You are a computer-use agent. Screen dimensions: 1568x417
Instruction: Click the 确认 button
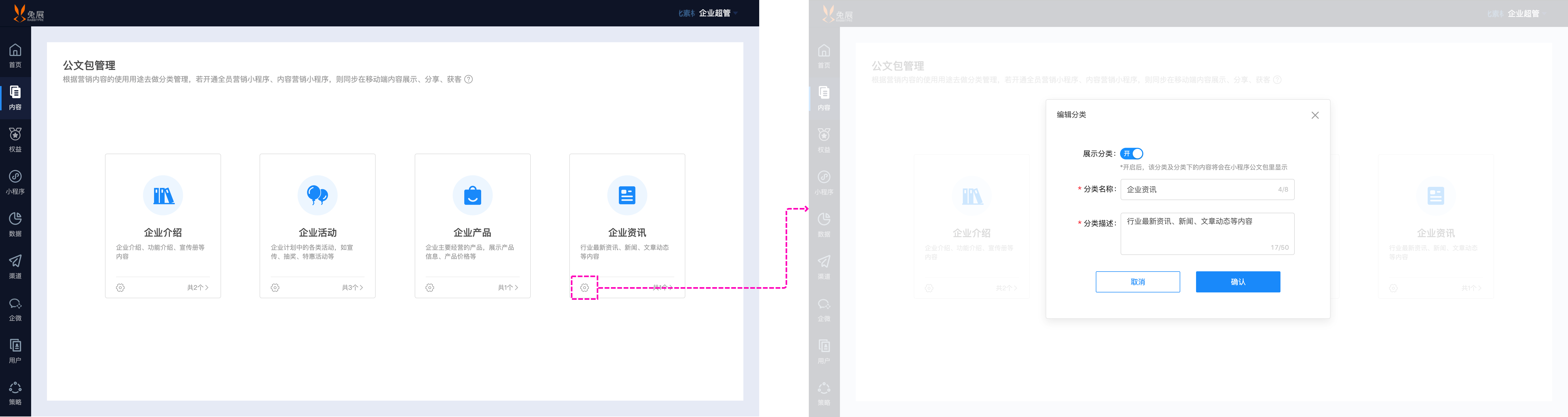point(1238,282)
